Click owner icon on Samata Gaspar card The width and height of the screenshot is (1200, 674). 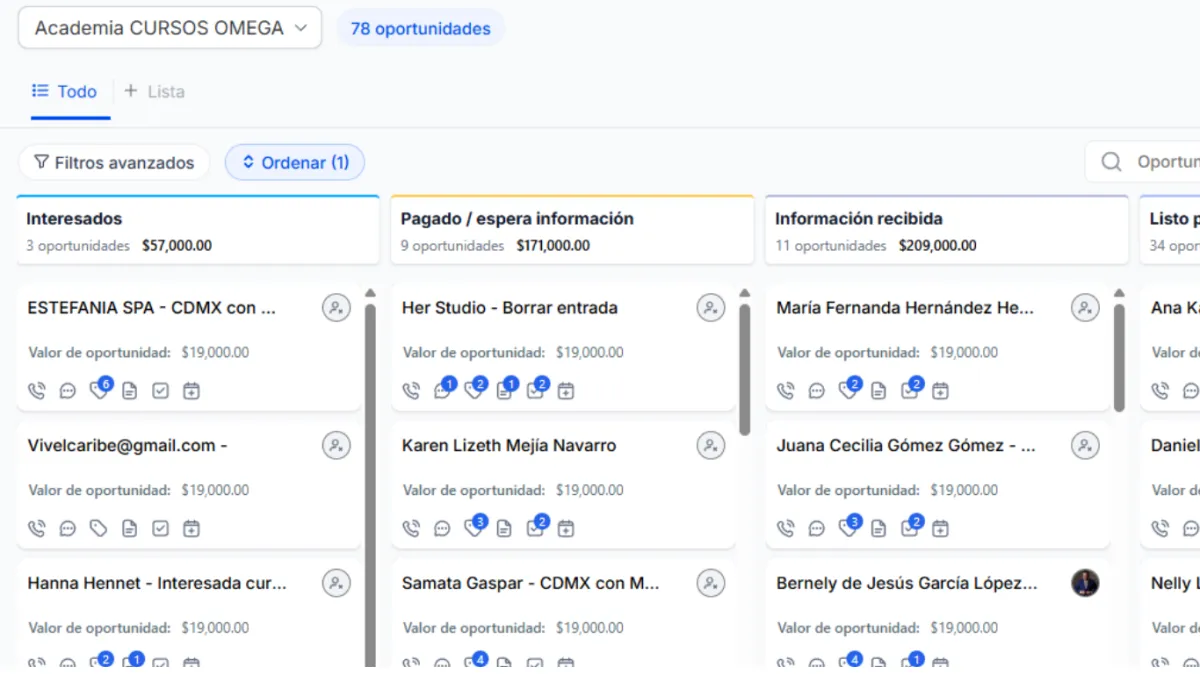coord(711,583)
